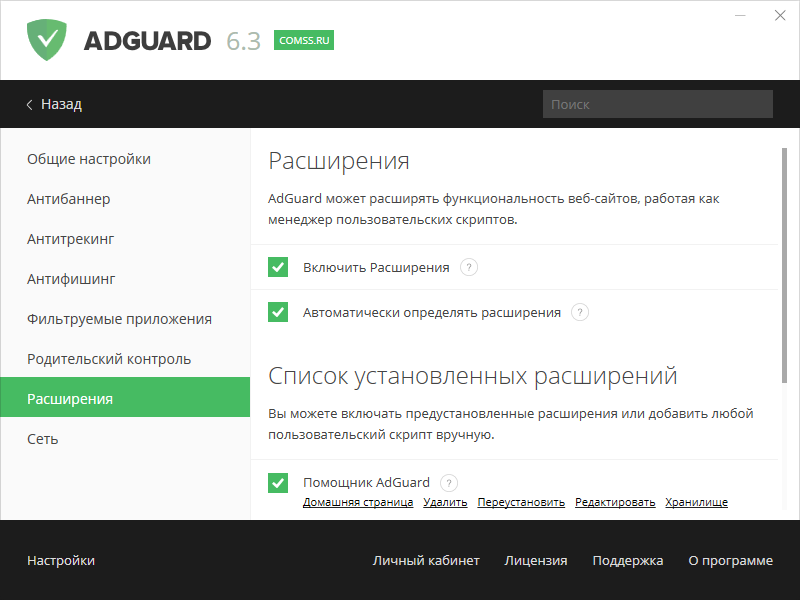This screenshot has width=800, height=600.
Task: Open help for Автоматически определять расширения
Action: tap(580, 312)
